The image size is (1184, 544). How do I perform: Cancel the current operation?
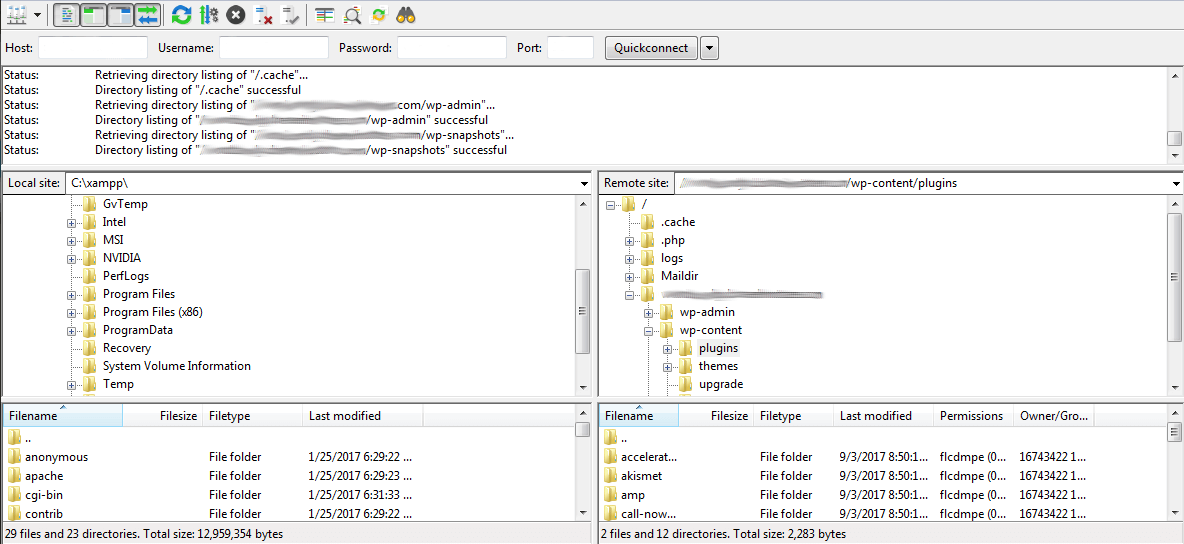(236, 15)
